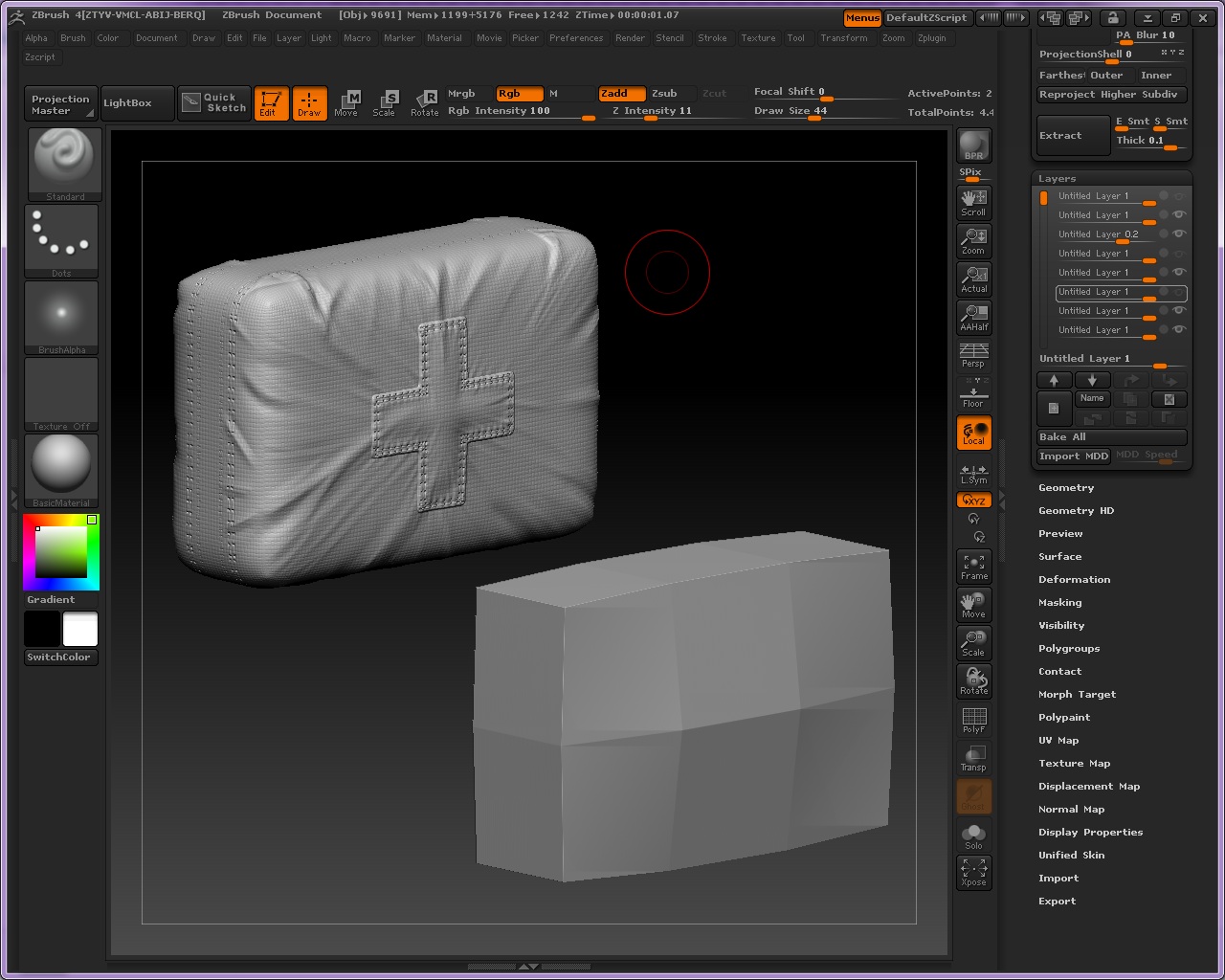Toggle Local transformations button
1225x980 pixels.
tap(973, 432)
